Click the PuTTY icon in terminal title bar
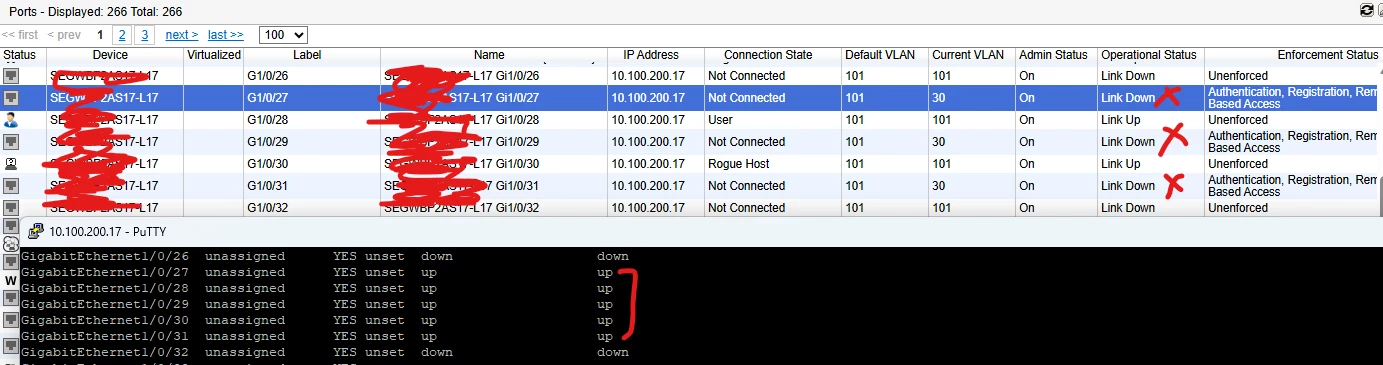This screenshot has height=365, width=1383. (x=35, y=231)
